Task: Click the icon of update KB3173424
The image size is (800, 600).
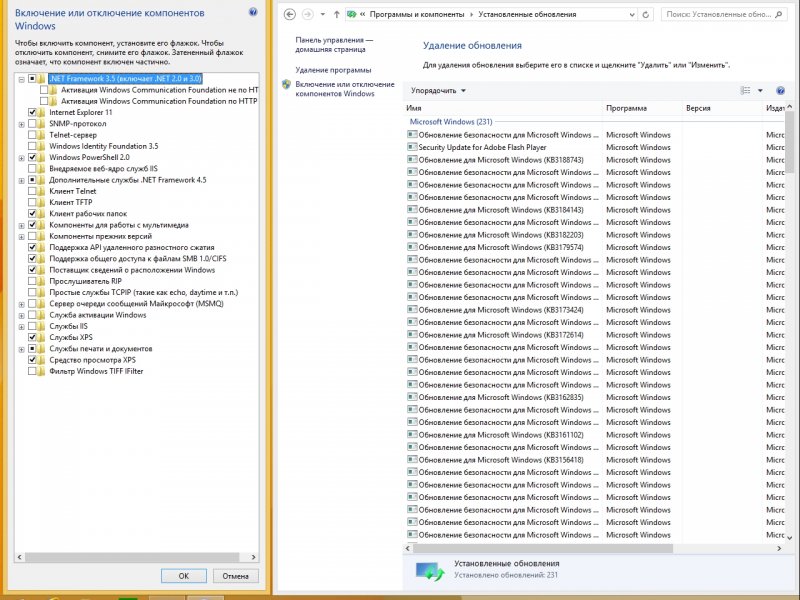Action: point(412,310)
